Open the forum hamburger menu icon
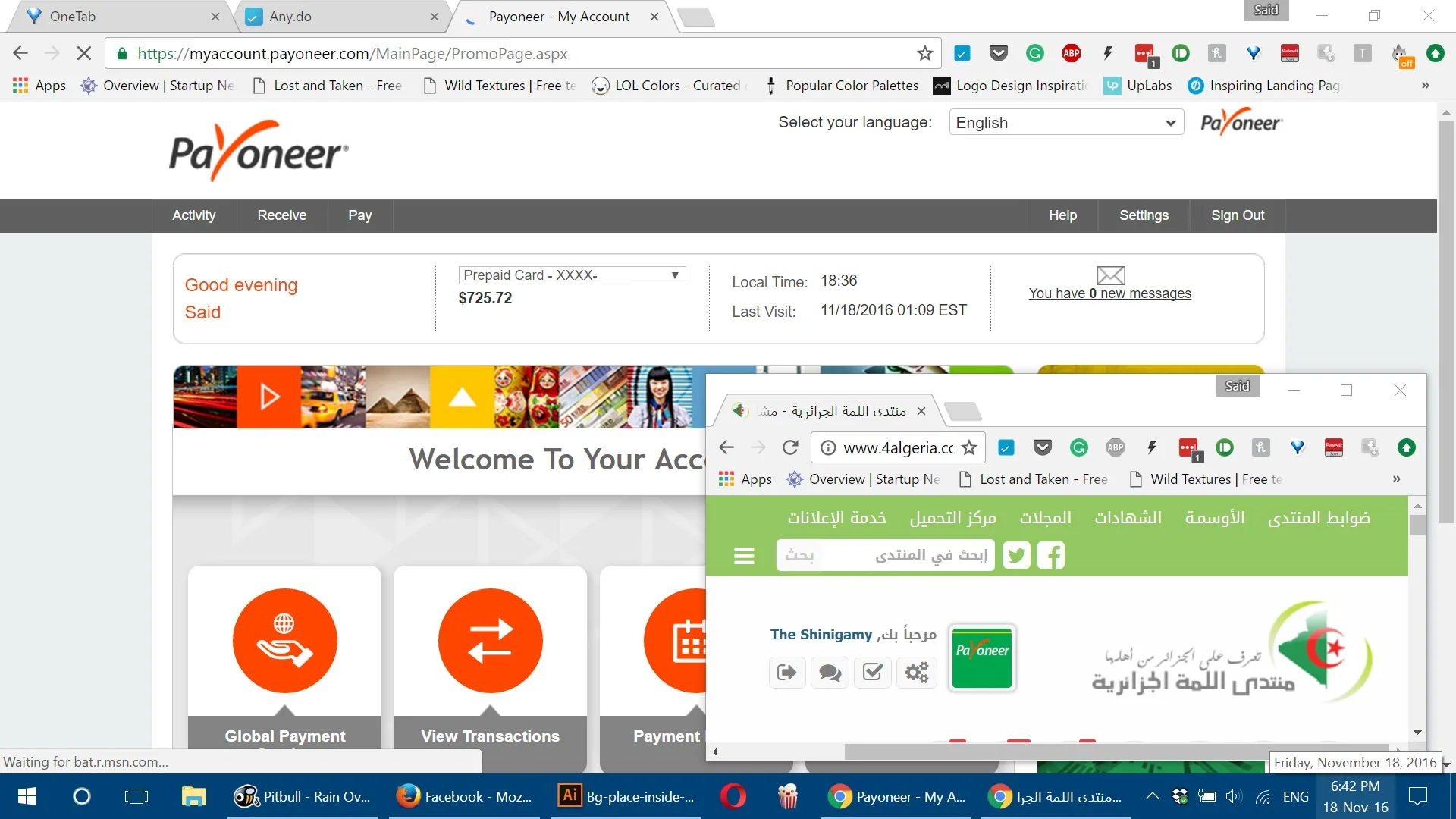The width and height of the screenshot is (1456, 819). (744, 556)
